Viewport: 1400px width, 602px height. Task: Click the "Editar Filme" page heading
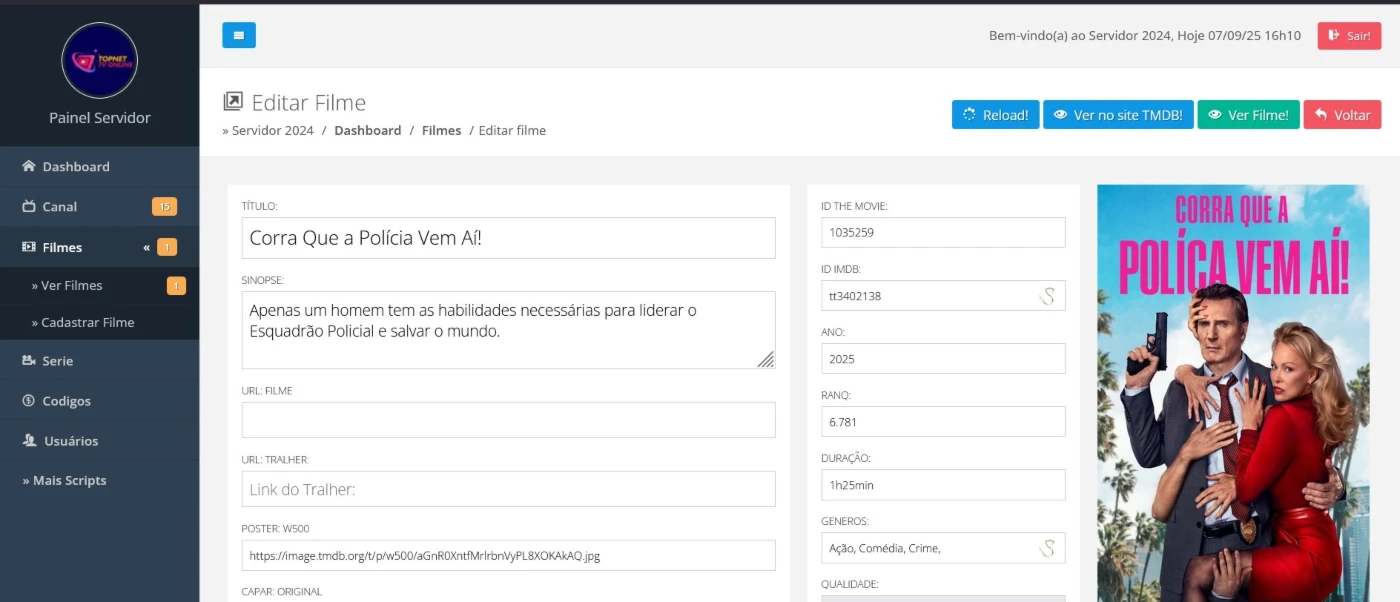(x=309, y=102)
